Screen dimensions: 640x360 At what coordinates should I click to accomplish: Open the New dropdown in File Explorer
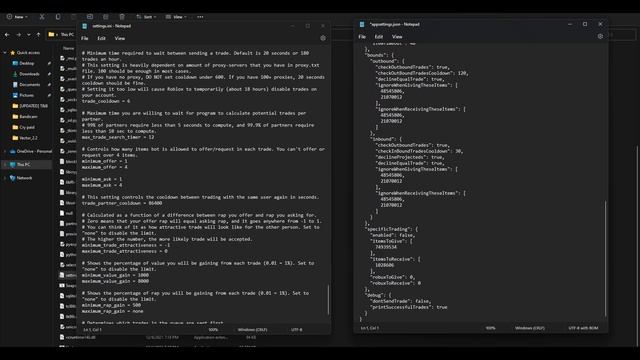pos(17,17)
